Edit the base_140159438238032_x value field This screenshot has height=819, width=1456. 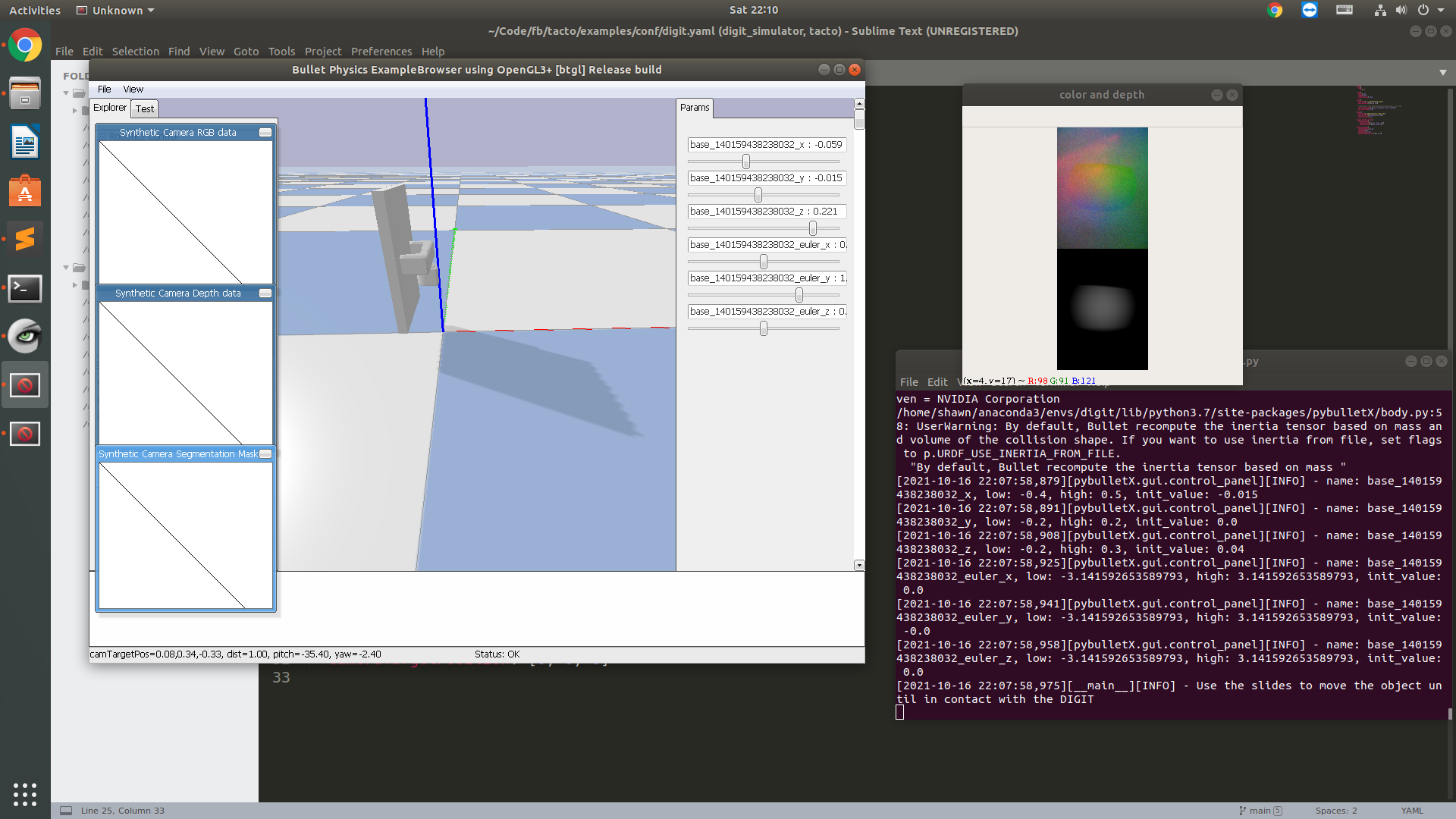coord(766,144)
